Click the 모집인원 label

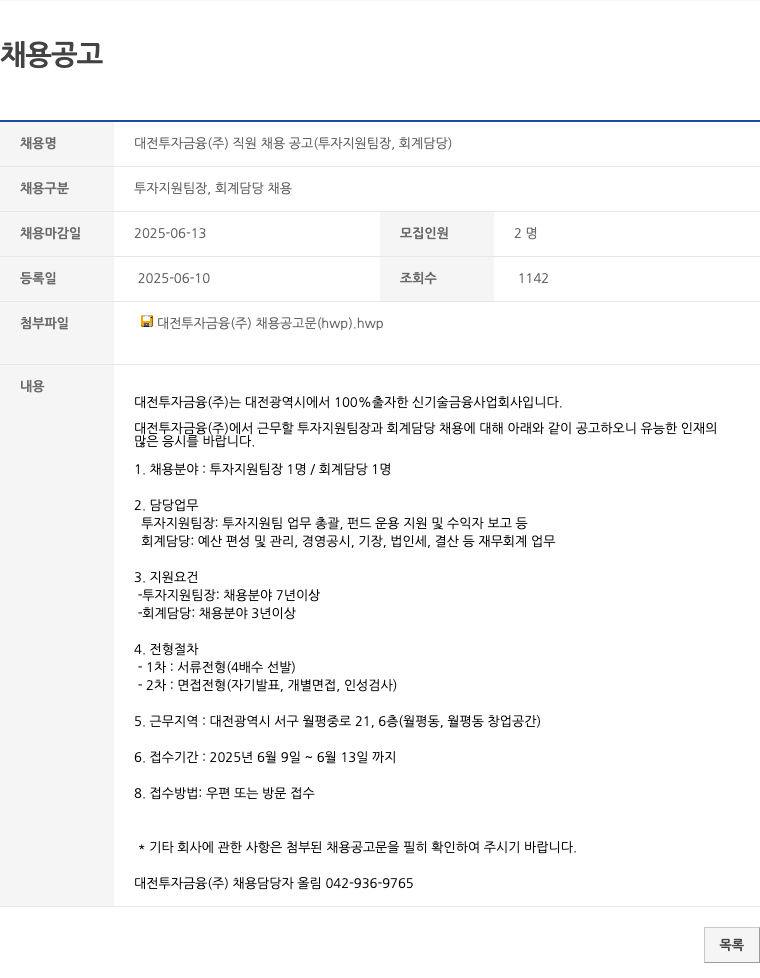click(424, 233)
